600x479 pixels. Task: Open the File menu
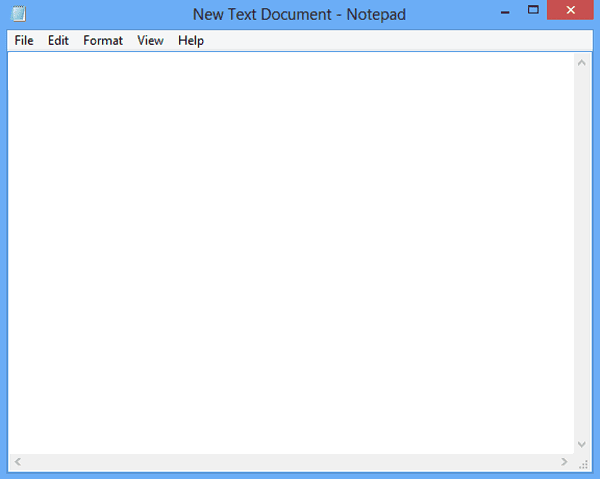tap(24, 41)
